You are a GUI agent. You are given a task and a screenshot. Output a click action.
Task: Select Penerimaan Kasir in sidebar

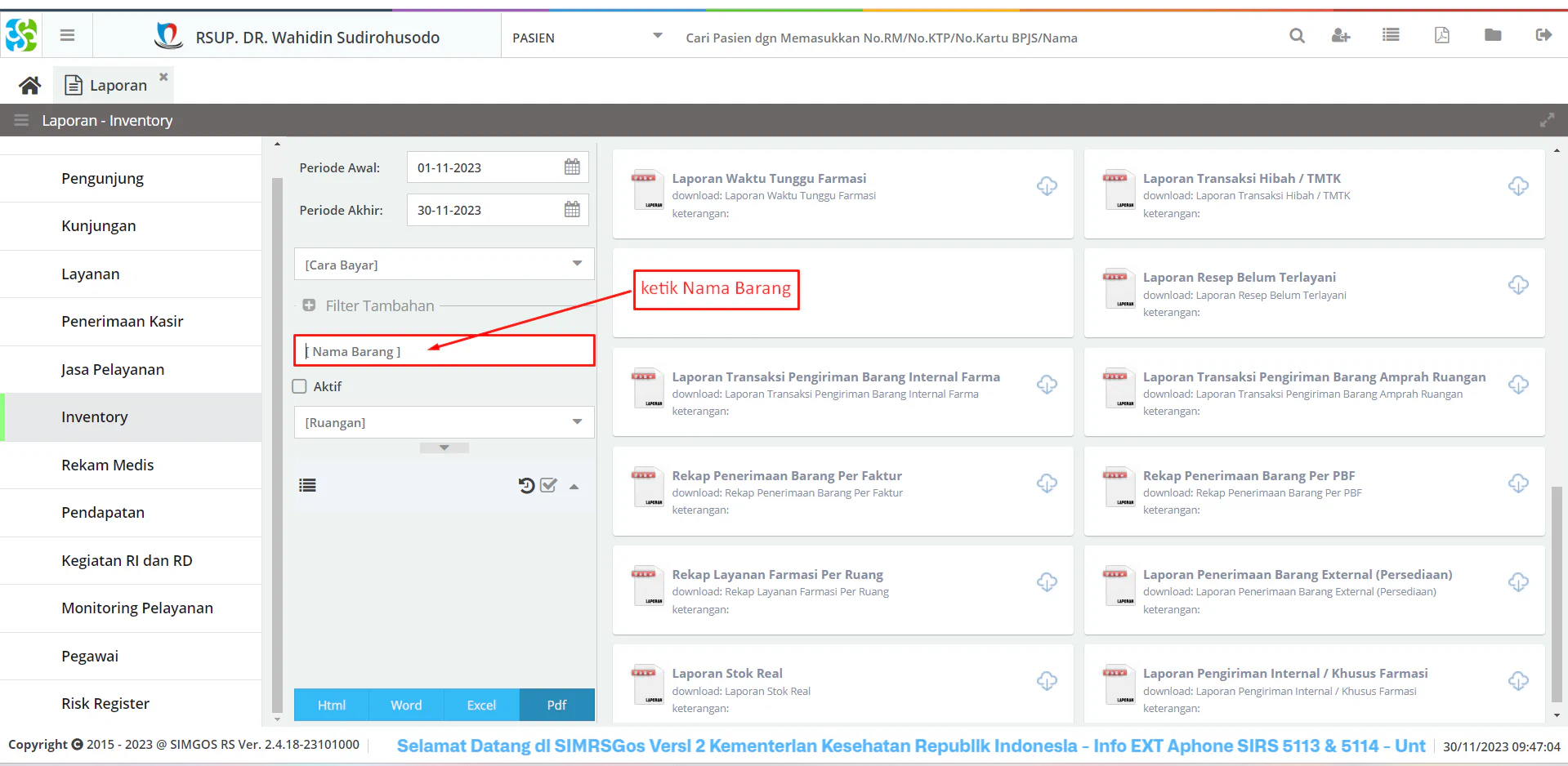(x=131, y=321)
